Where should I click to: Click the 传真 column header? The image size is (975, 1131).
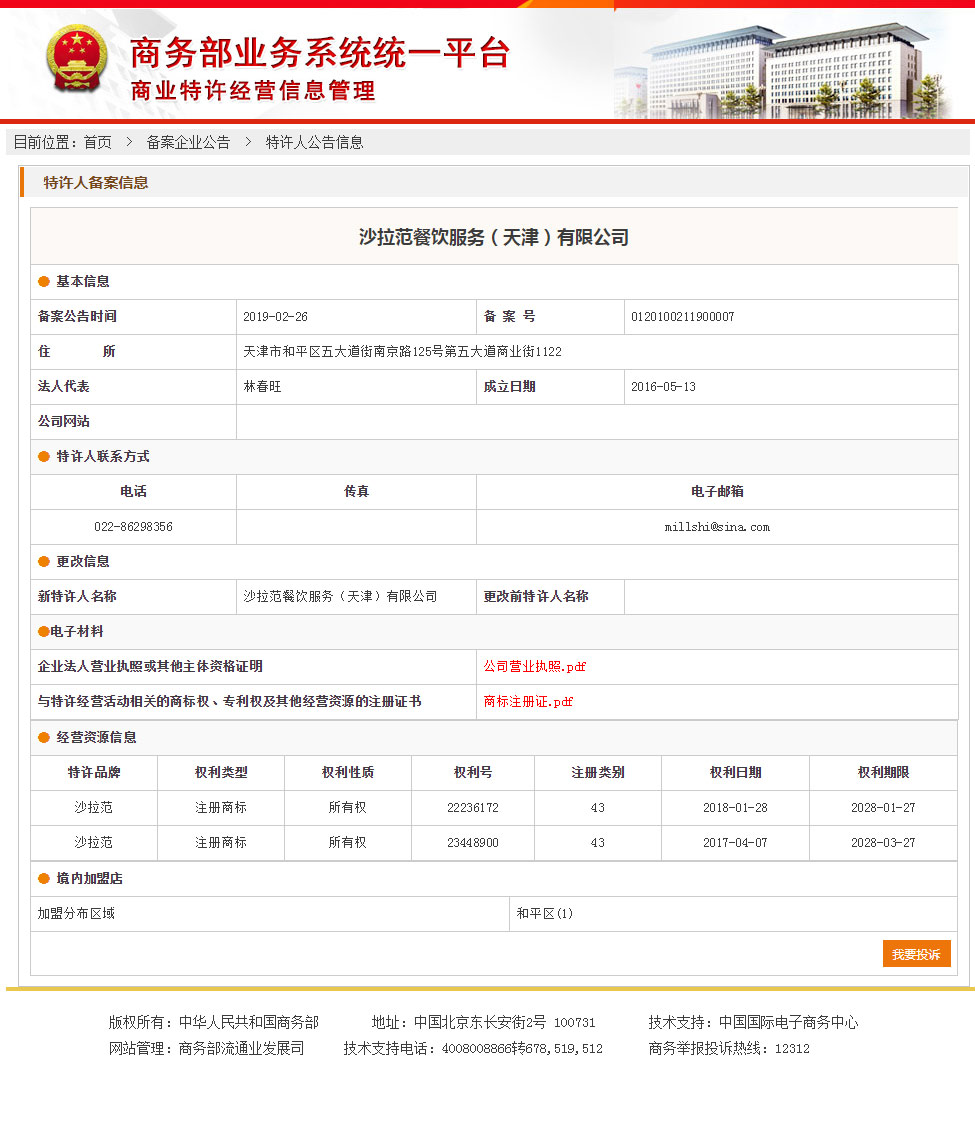point(356,491)
